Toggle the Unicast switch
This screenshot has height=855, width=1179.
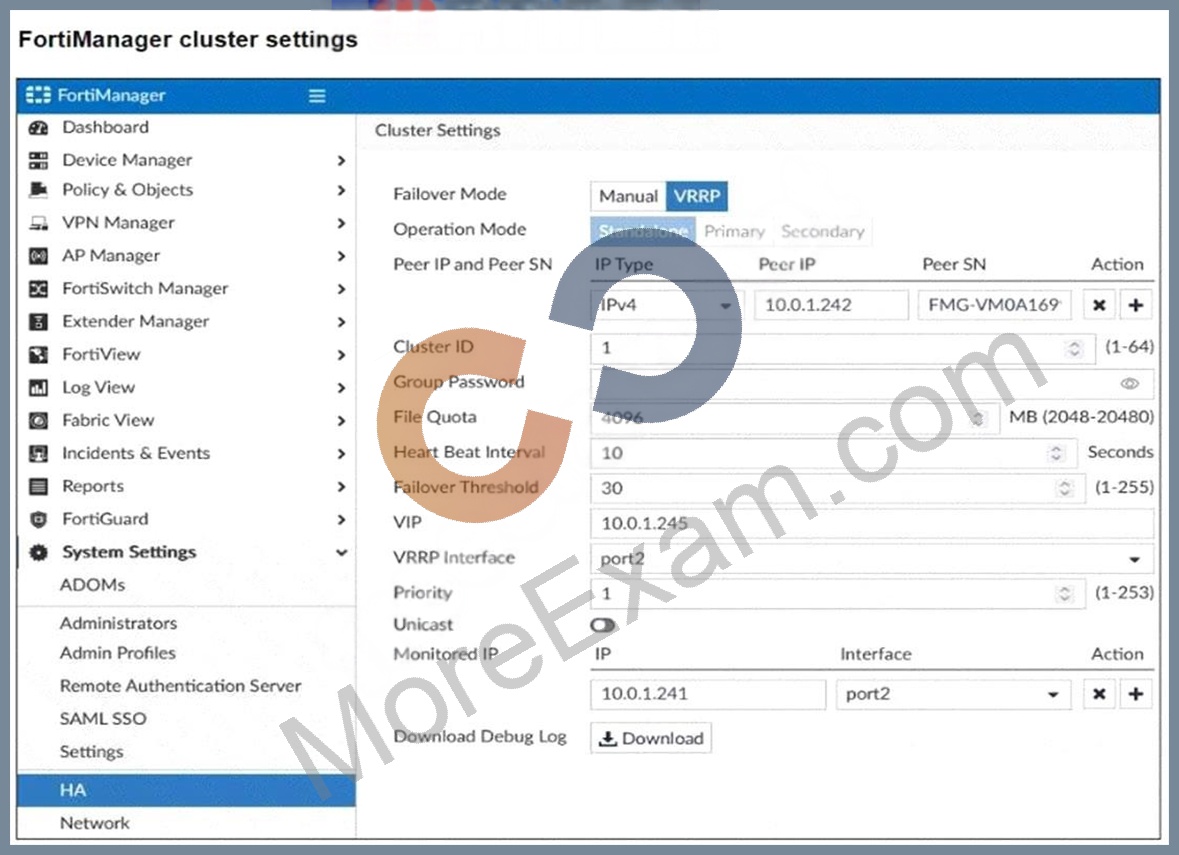point(603,625)
